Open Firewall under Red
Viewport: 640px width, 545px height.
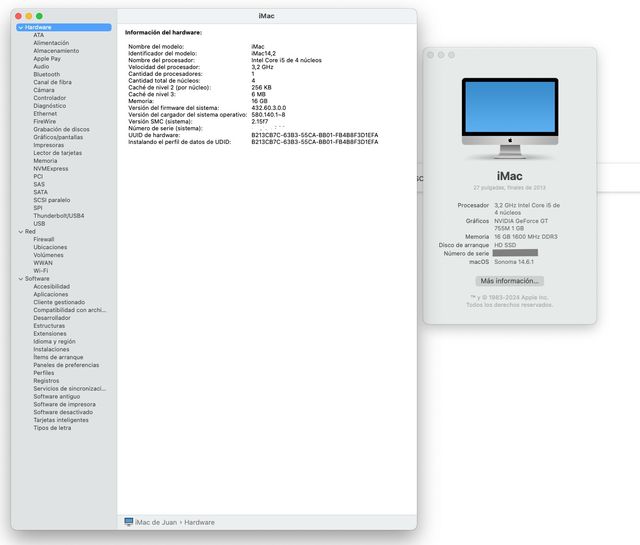pos(44,239)
